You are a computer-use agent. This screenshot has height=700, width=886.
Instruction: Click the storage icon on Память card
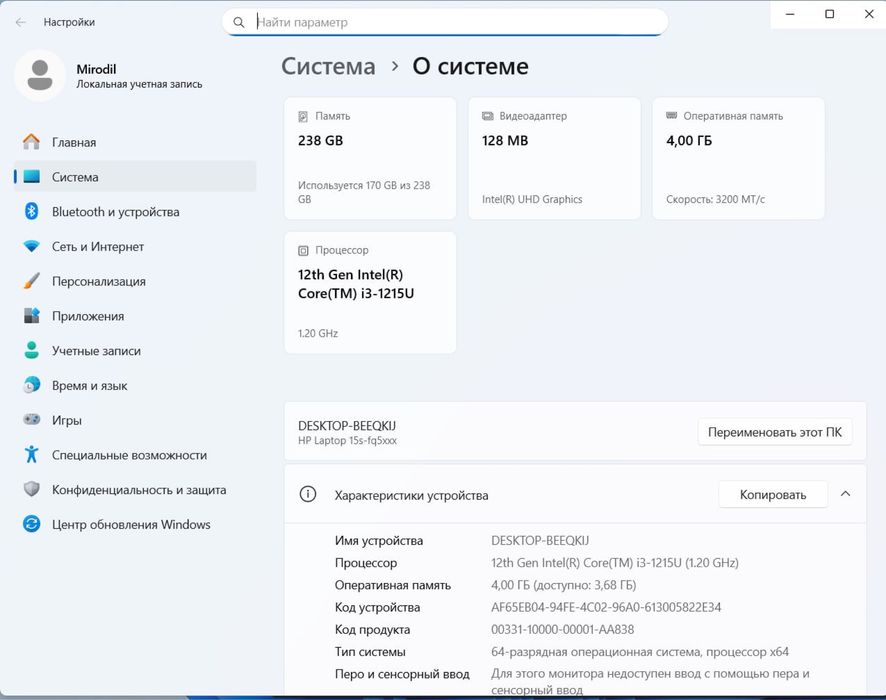click(x=303, y=116)
